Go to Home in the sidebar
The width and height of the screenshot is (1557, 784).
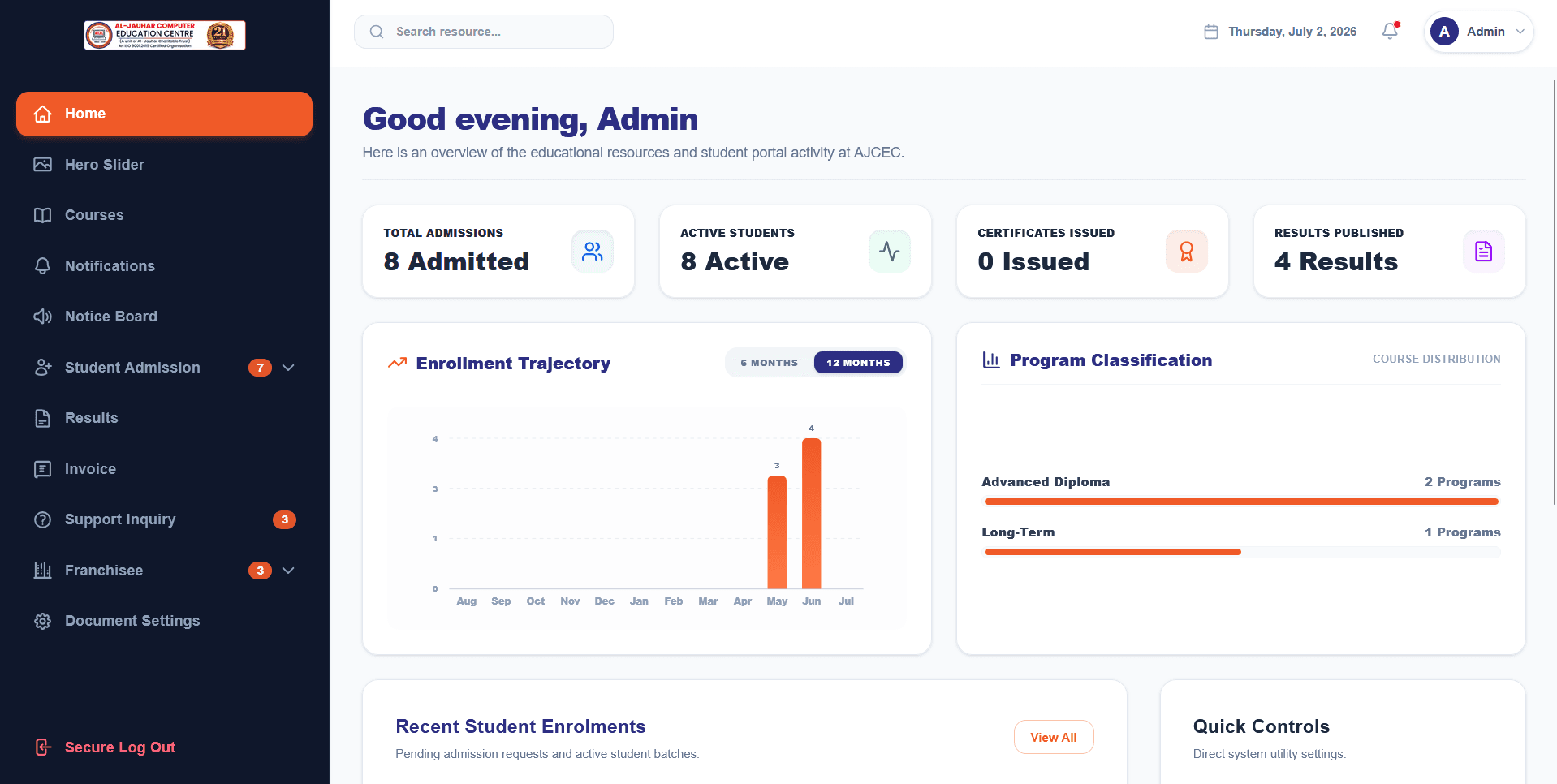click(x=164, y=114)
